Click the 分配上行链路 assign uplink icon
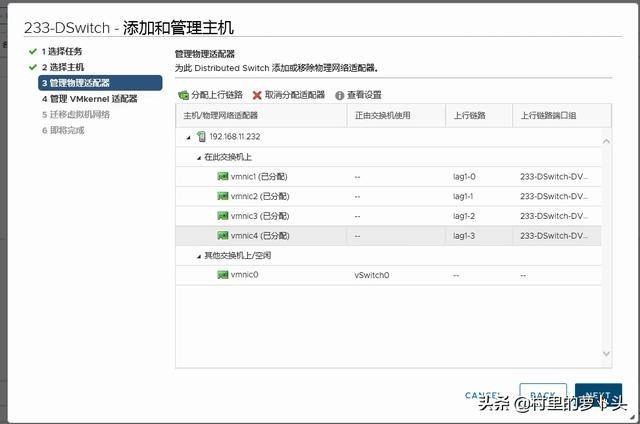 [183, 95]
